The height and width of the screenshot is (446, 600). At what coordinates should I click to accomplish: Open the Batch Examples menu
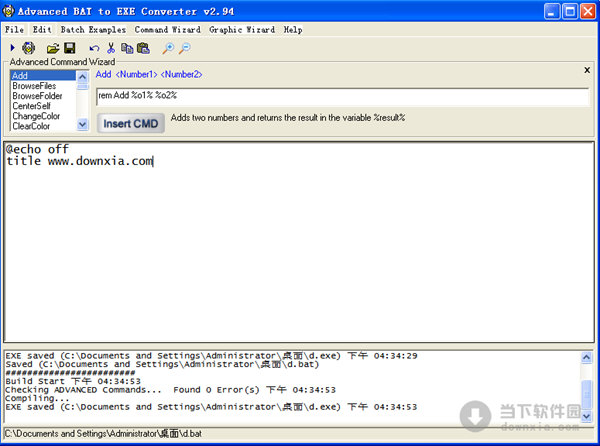pos(93,30)
